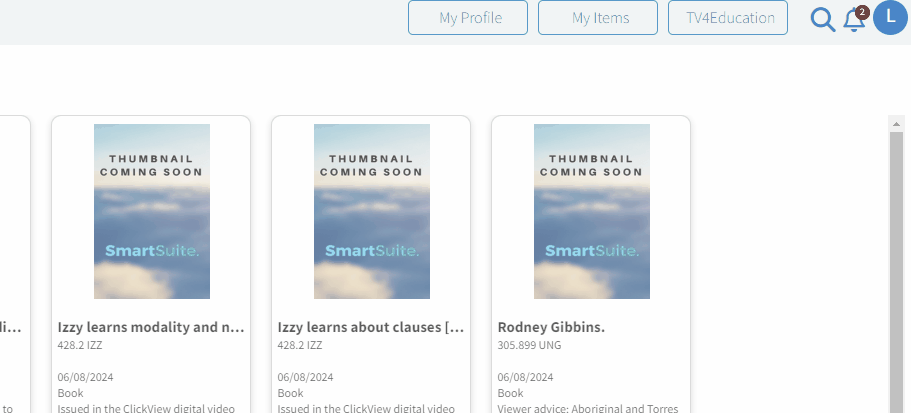Viewport: 911px width, 413px height.
Task: Select date 06/08/2024 on Izzy modality card
Action: click(85, 377)
